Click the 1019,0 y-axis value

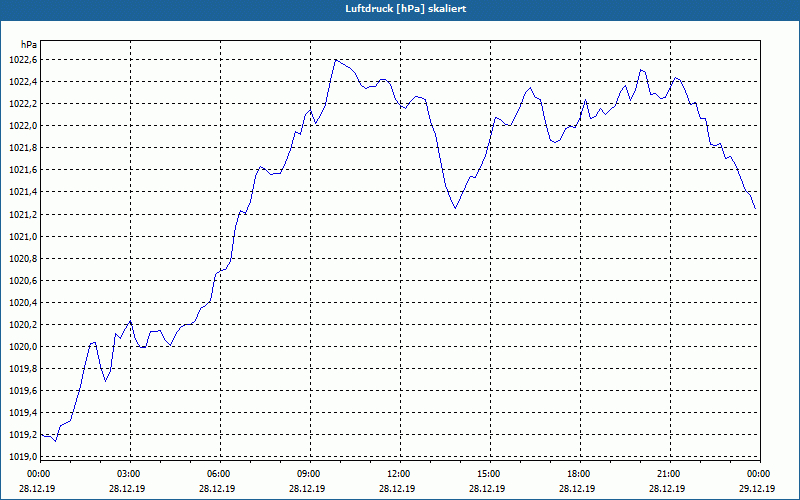(x=22, y=457)
